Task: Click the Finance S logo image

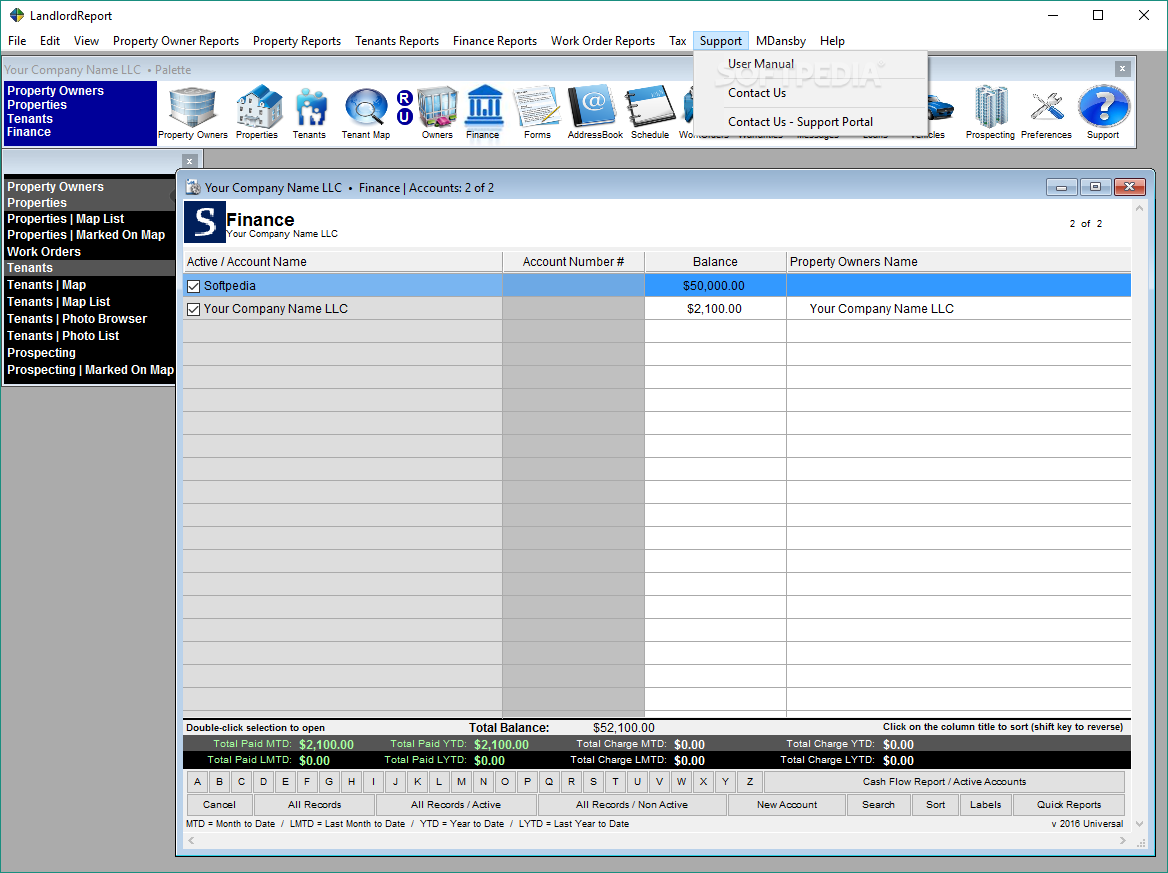Action: coord(205,222)
